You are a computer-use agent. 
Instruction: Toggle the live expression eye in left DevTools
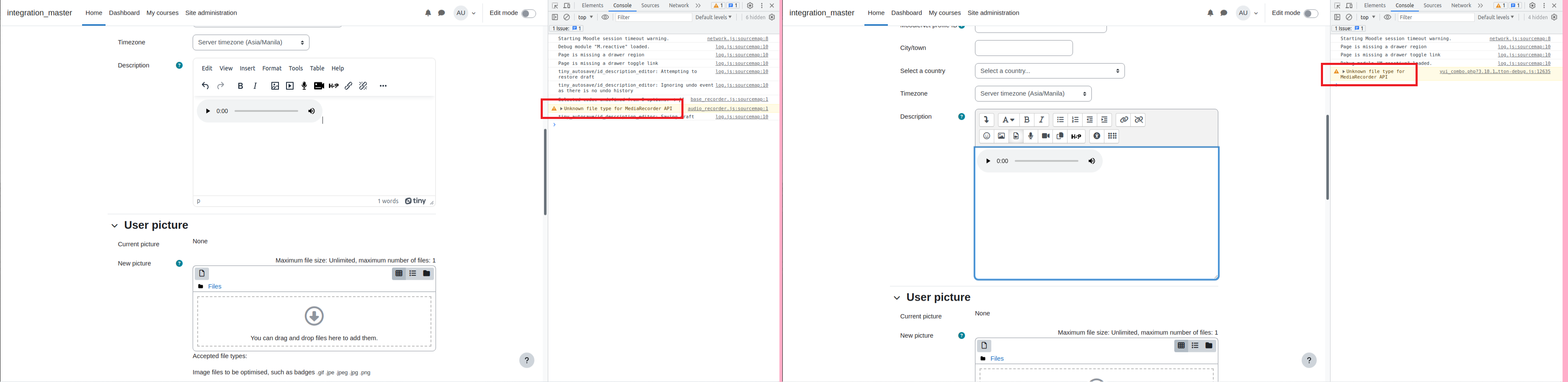coord(605,18)
